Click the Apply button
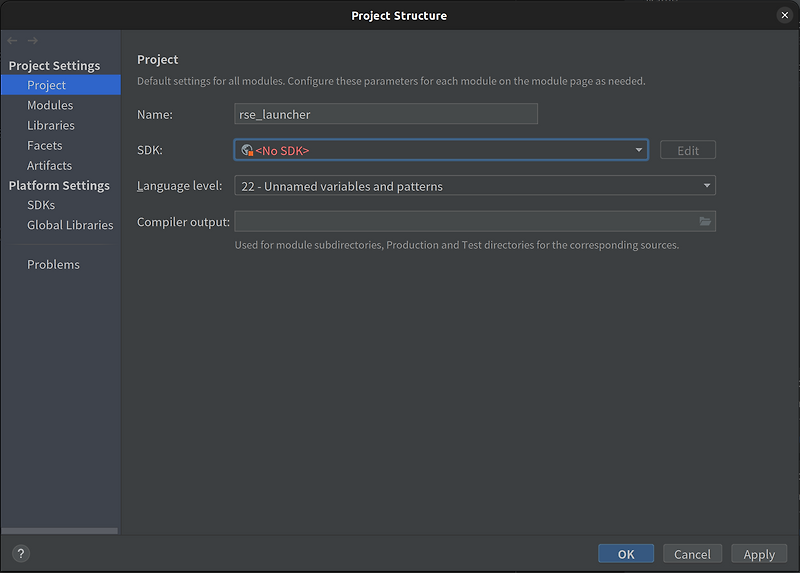Viewport: 800px width, 573px height. tap(759, 554)
